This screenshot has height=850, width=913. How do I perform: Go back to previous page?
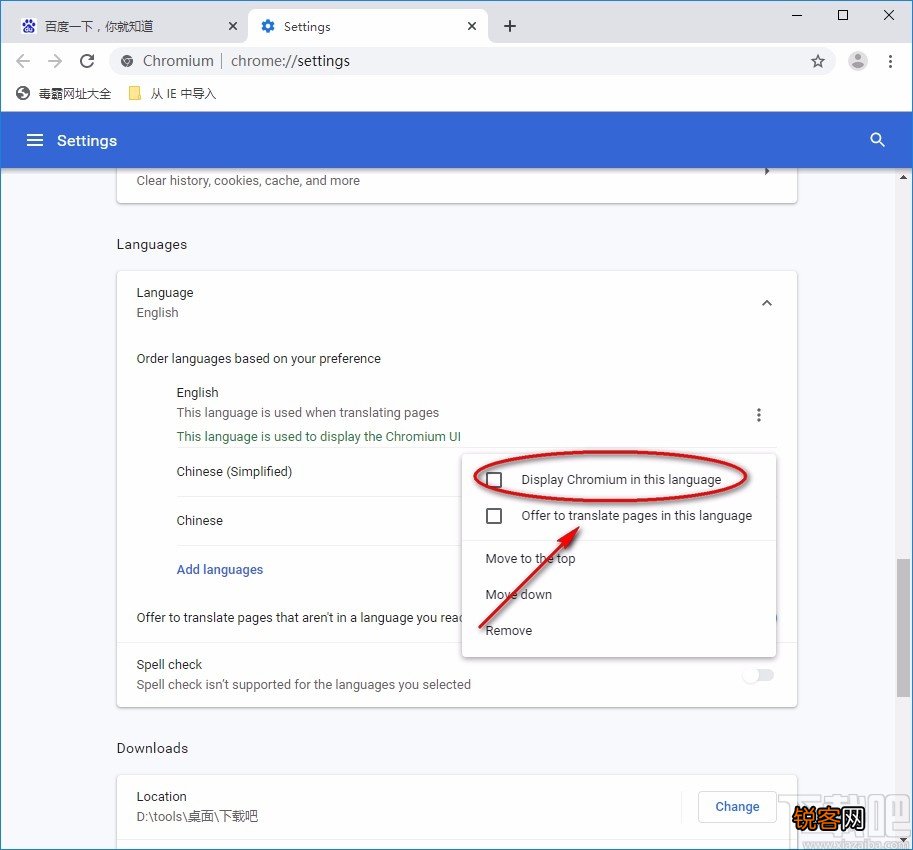(x=23, y=61)
